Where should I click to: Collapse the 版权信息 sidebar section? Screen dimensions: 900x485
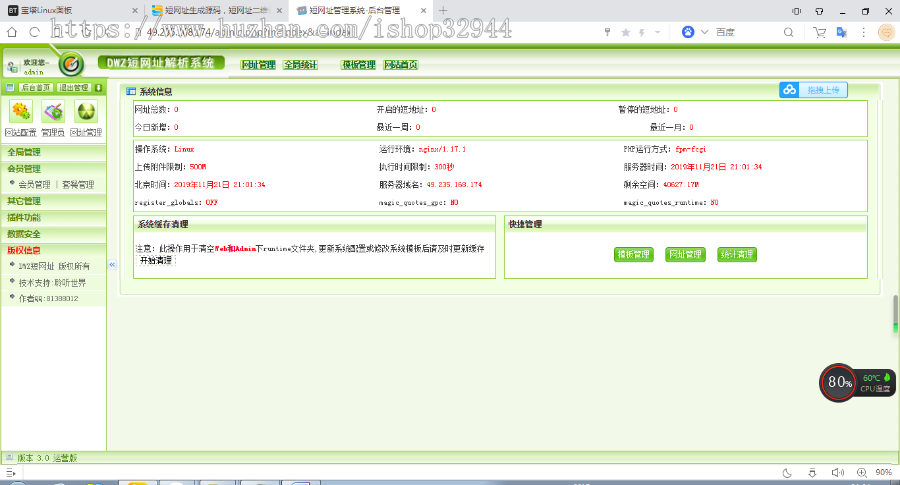[x=53, y=250]
